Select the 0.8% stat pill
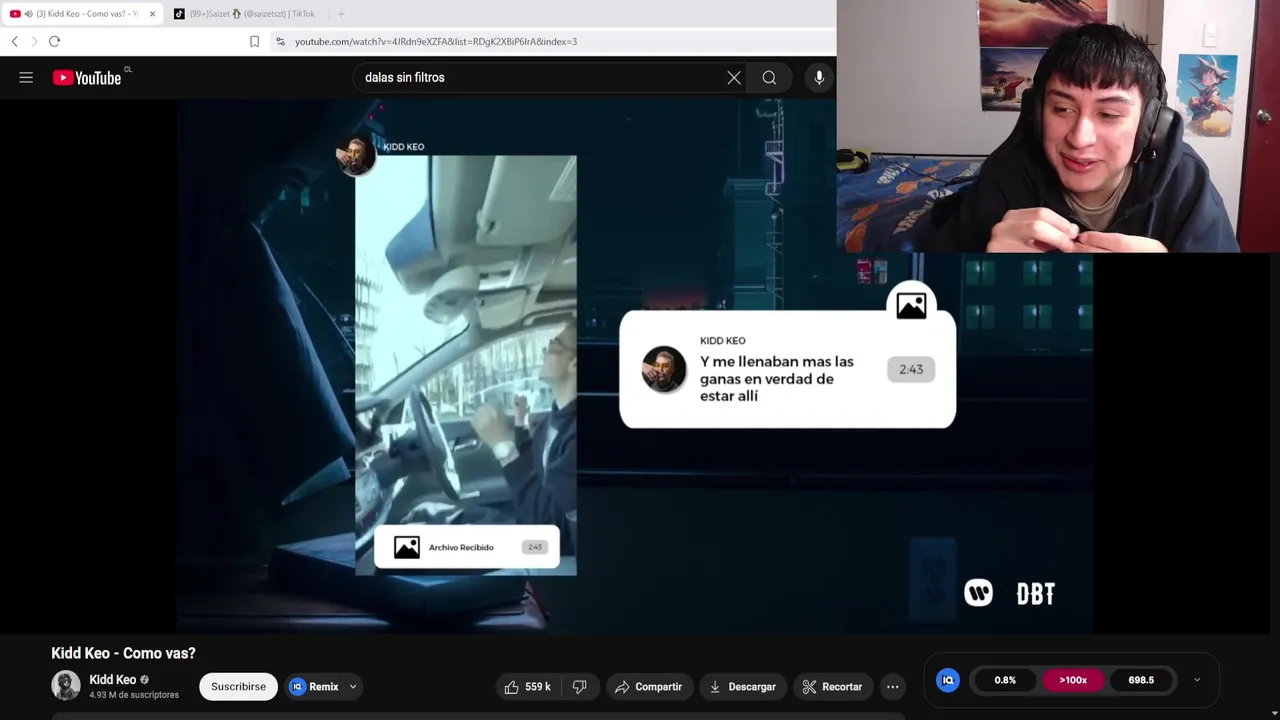This screenshot has height=720, width=1280. [1005, 680]
